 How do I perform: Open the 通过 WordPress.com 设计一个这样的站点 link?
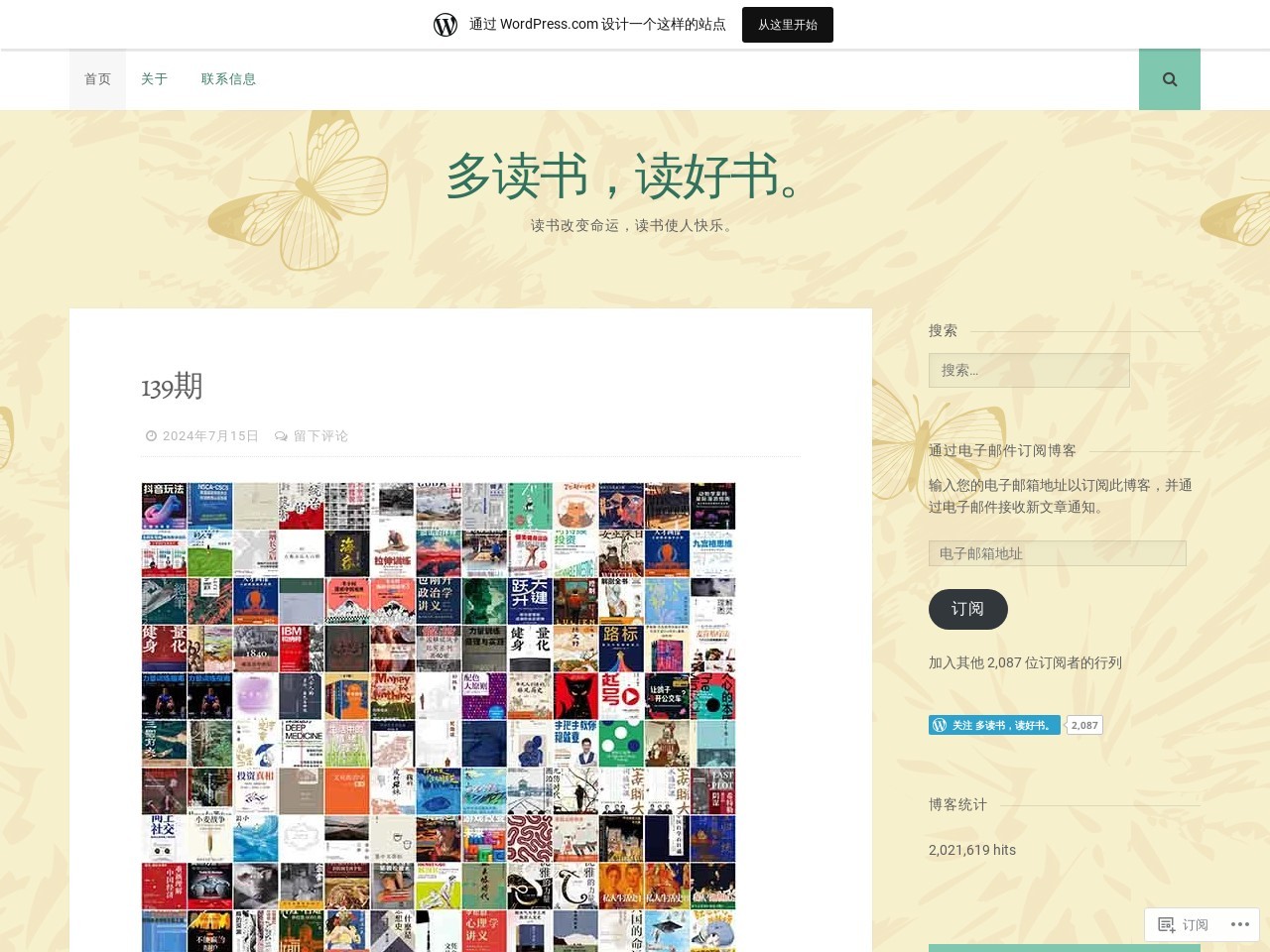tap(597, 25)
